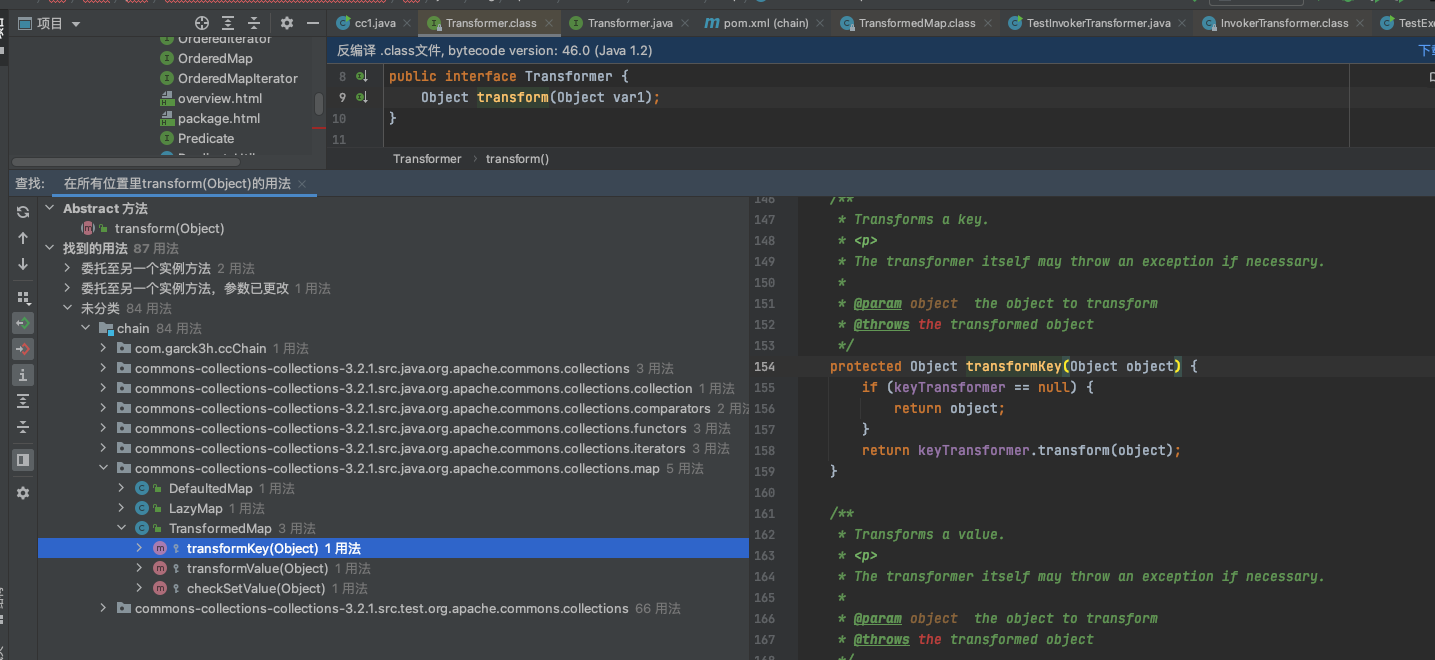
Task: Select OrderedMapIterator in project tree
Action: [x=237, y=78]
